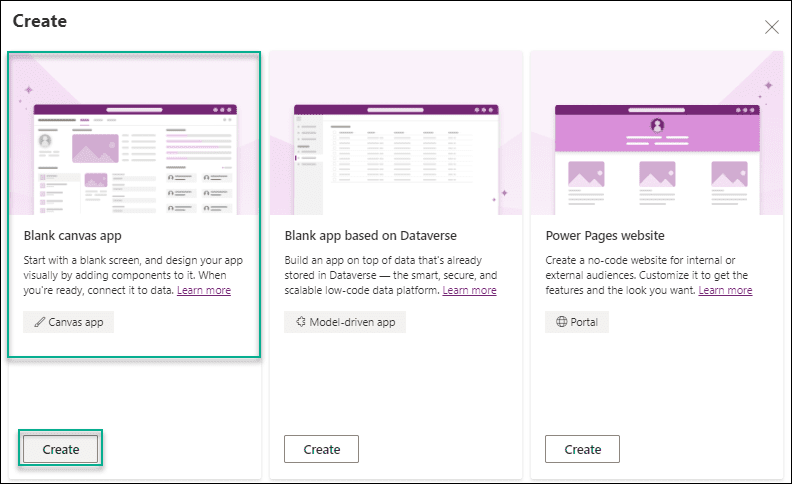This screenshot has width=792, height=484.
Task: Click the pencil icon on Canvas app tag
Action: coord(39,322)
